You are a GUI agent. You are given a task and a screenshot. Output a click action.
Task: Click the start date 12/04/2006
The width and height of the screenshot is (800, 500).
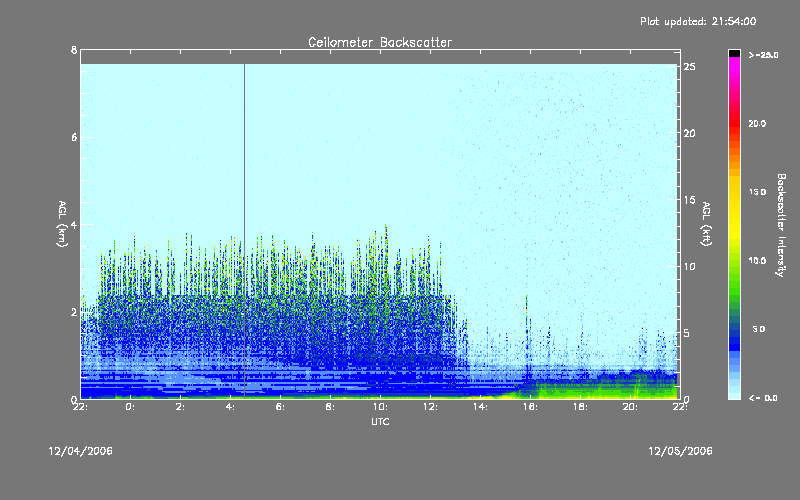tap(81, 451)
